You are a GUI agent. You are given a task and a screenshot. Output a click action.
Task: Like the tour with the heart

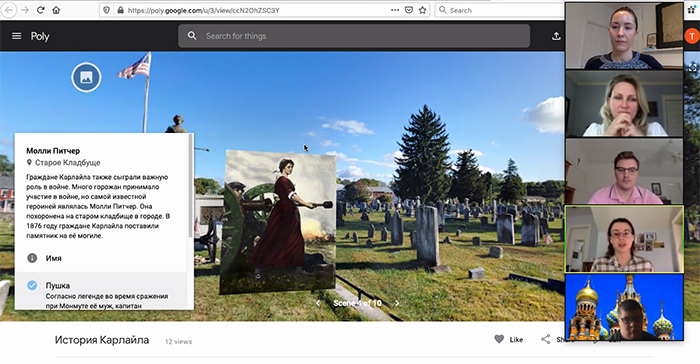coord(499,339)
